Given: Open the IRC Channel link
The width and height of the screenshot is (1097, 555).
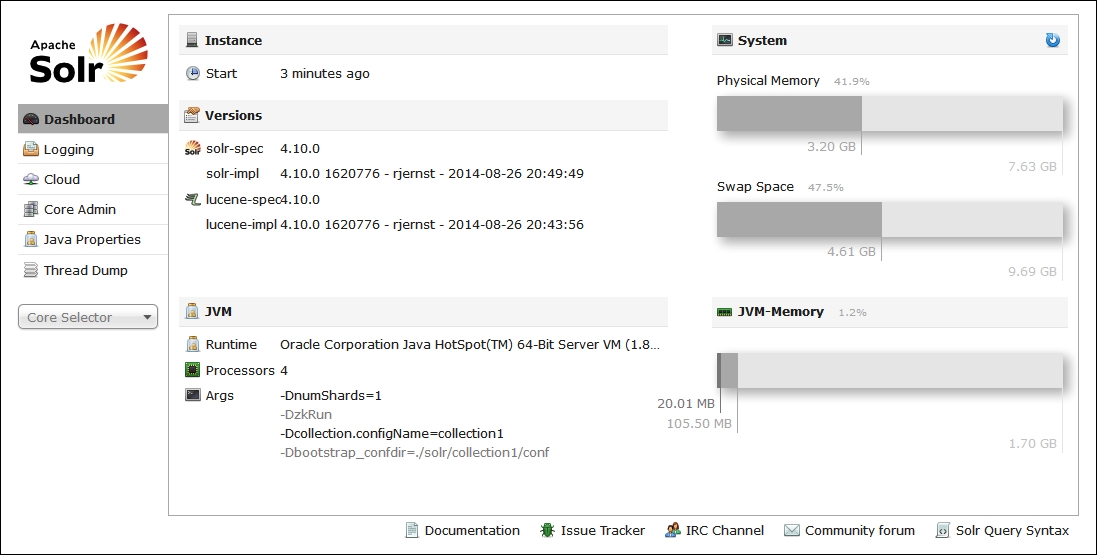Looking at the screenshot, I should coord(725,531).
